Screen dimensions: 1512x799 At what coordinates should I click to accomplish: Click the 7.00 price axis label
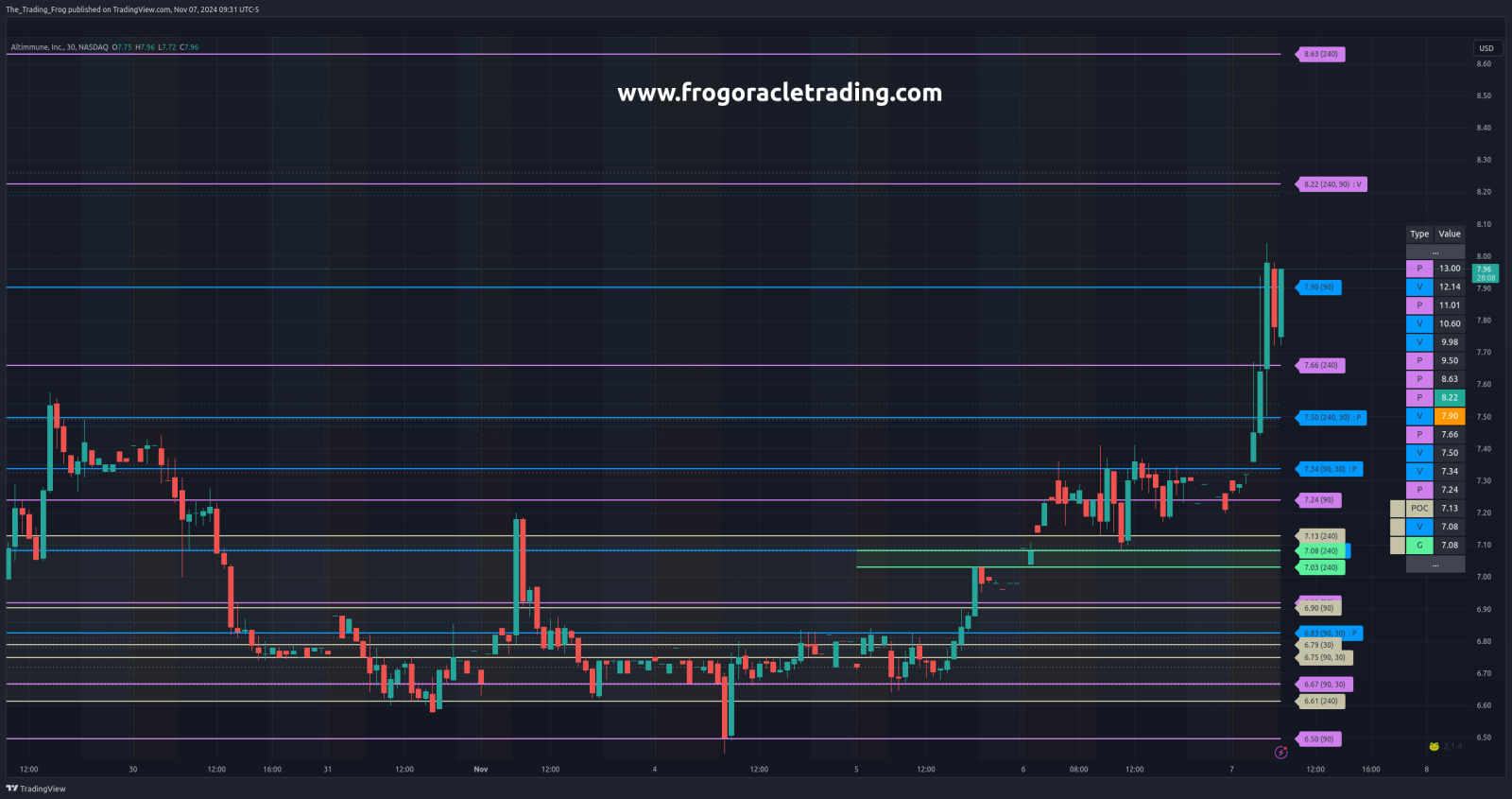pos(1484,577)
